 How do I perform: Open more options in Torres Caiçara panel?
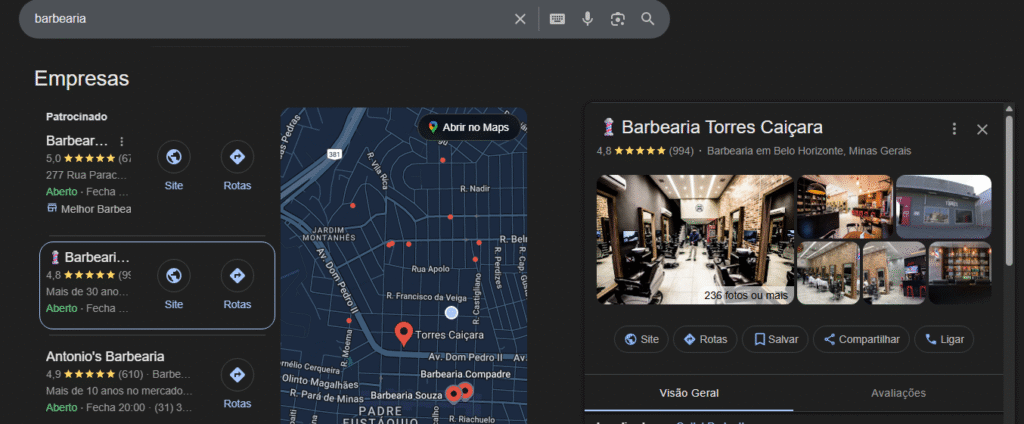coord(954,129)
